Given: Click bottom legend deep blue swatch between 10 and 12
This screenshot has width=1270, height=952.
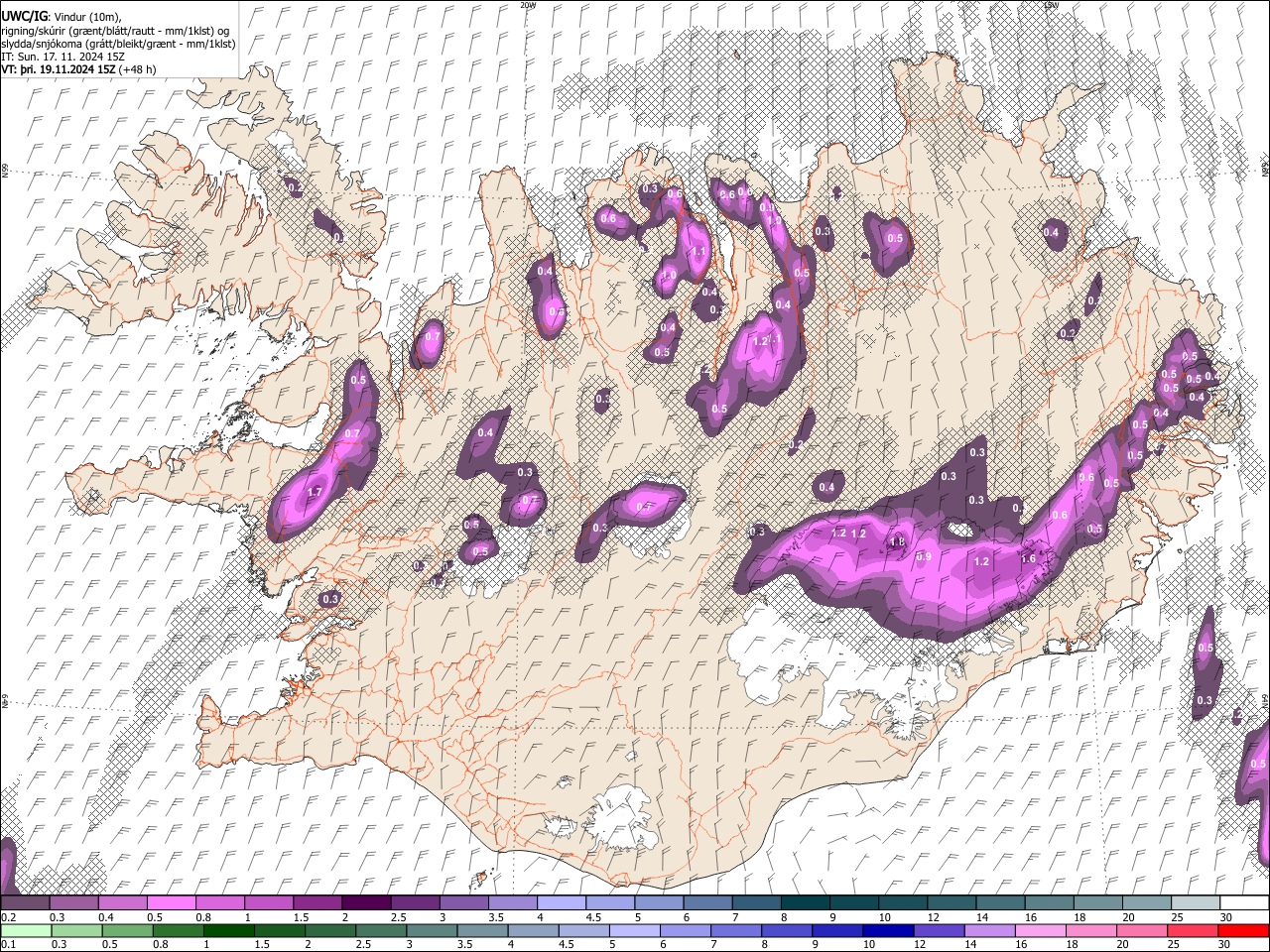Looking at the screenshot, I should pyautogui.click(x=887, y=930).
